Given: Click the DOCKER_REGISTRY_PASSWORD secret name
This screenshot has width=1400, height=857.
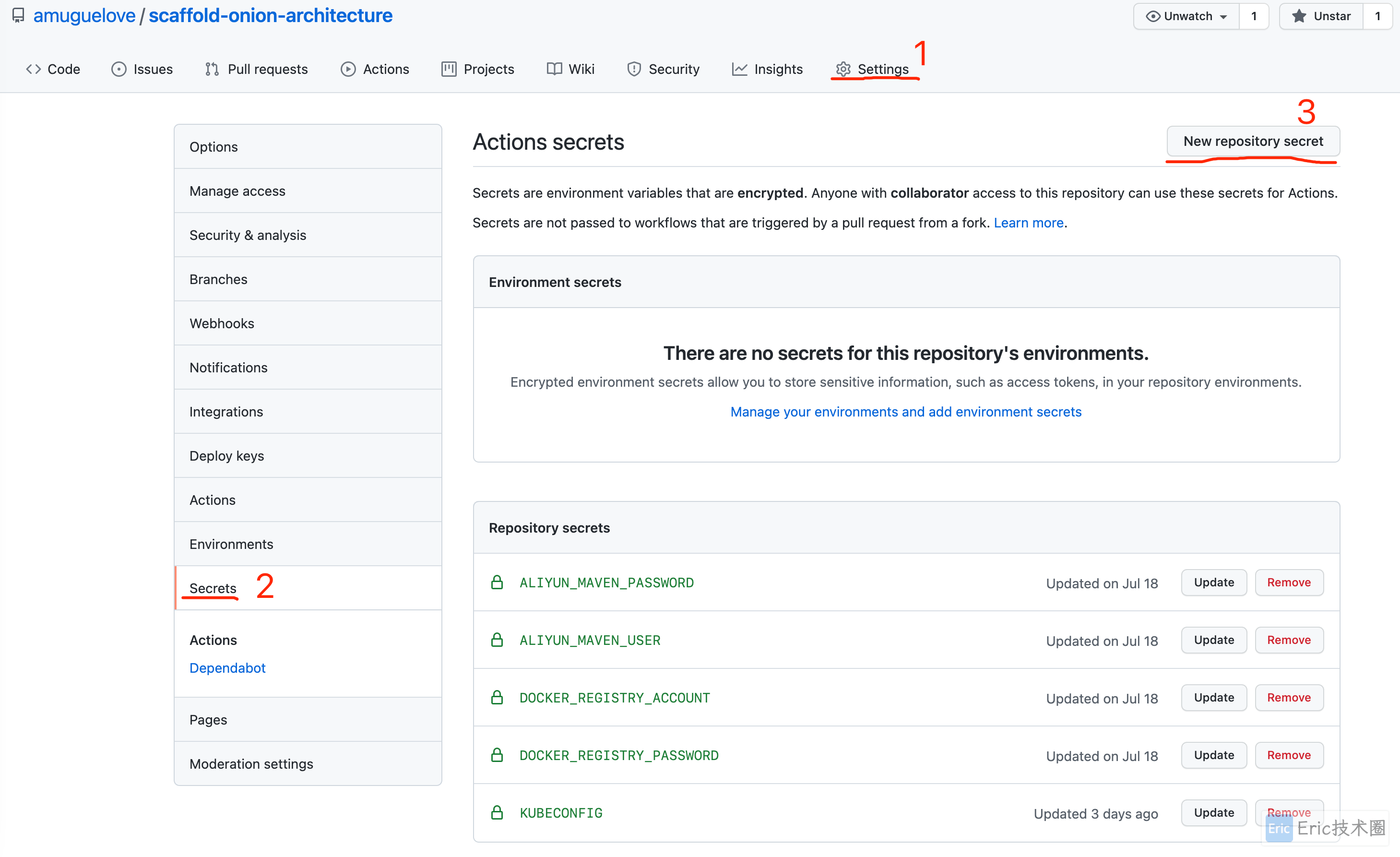Looking at the screenshot, I should tap(619, 755).
